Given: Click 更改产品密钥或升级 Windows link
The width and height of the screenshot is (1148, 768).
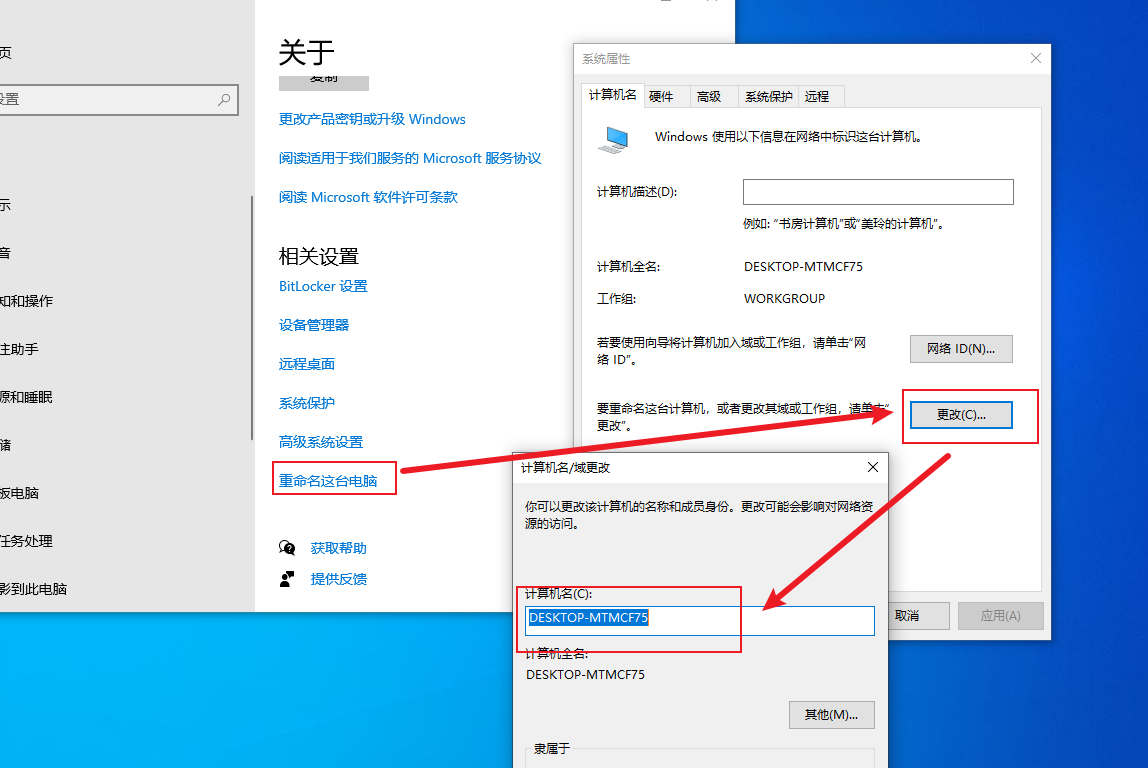Looking at the screenshot, I should point(372,119).
